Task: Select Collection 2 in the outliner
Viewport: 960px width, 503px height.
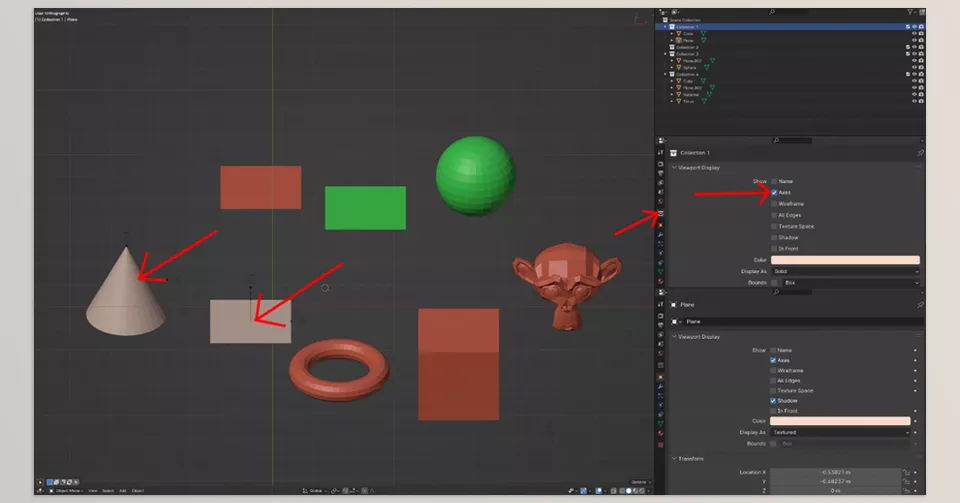Action: (x=687, y=47)
